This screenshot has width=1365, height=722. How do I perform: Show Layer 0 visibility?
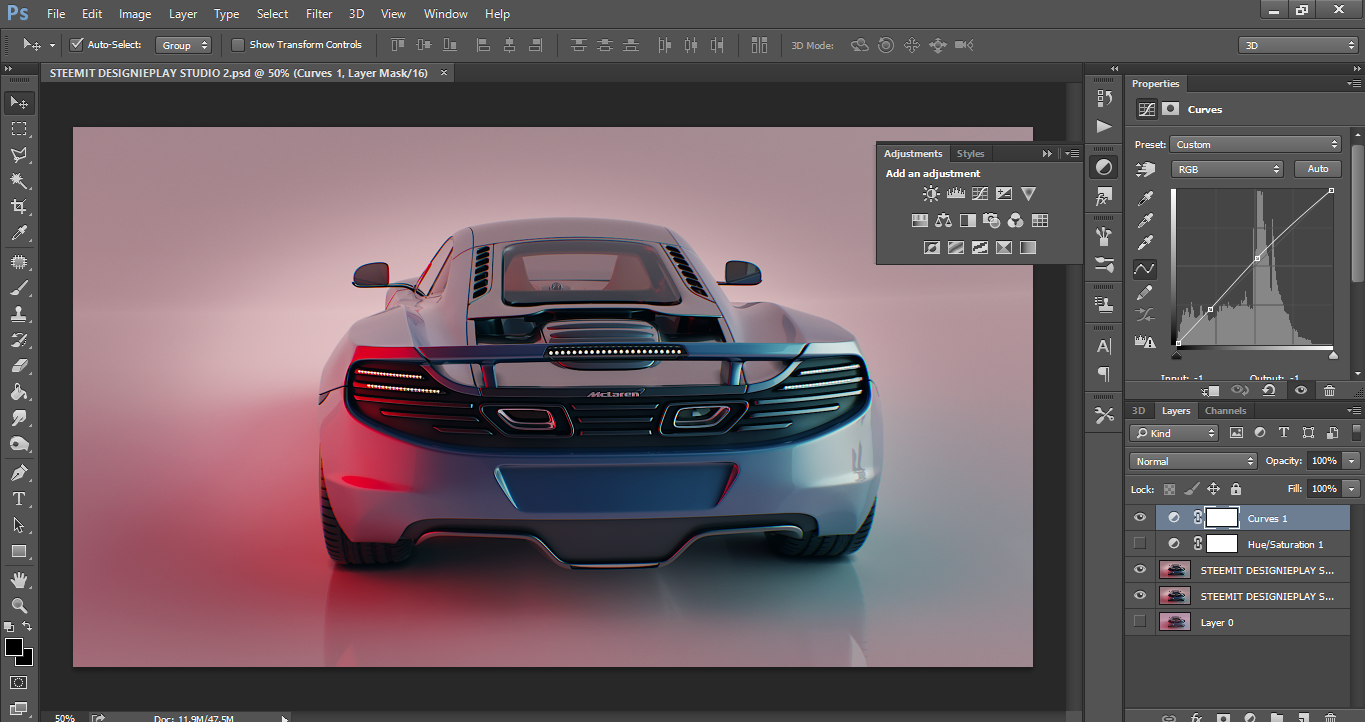click(1139, 621)
